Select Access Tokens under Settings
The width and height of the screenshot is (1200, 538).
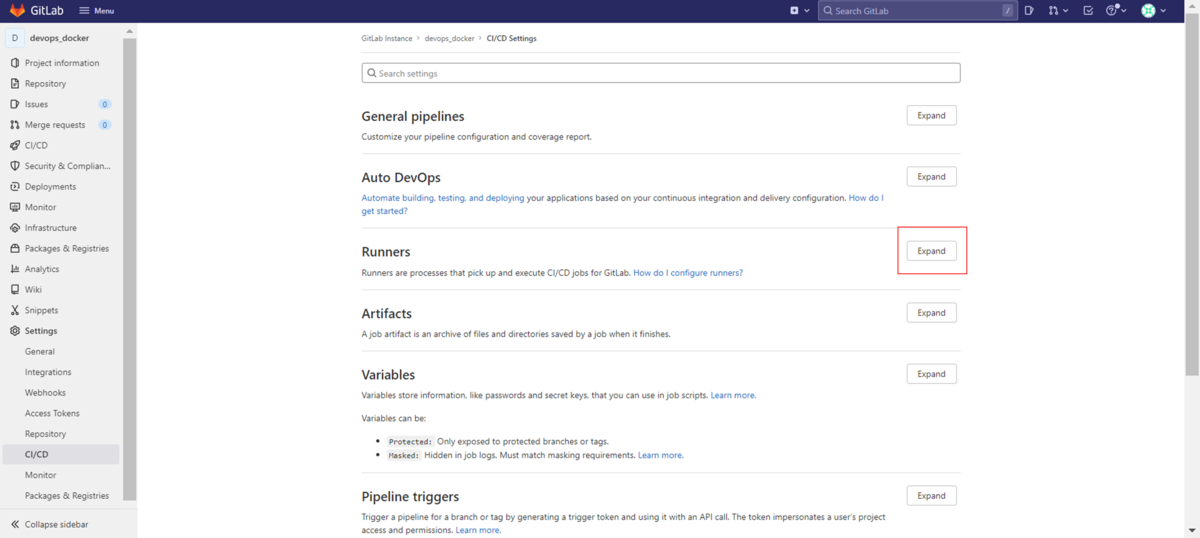[x=52, y=413]
